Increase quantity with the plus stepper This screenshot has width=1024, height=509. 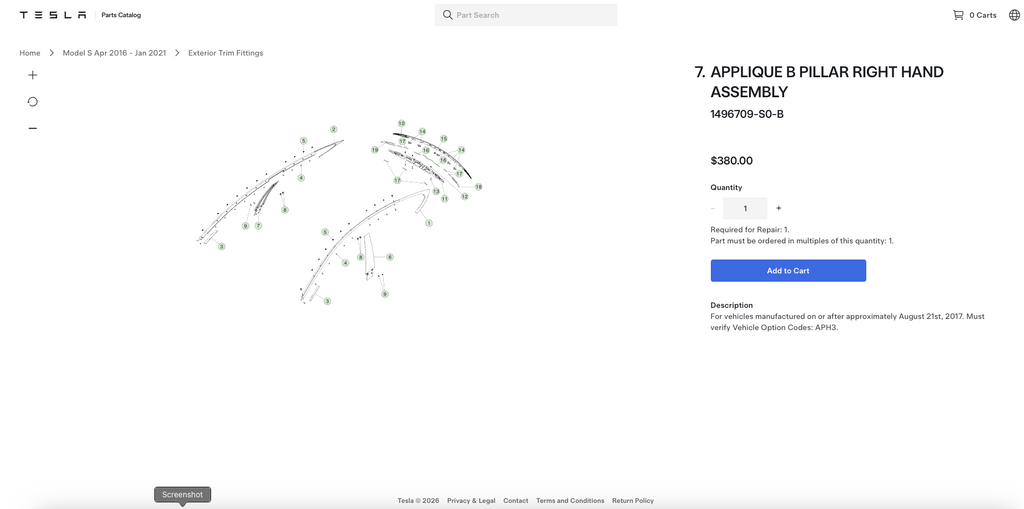[x=778, y=208]
